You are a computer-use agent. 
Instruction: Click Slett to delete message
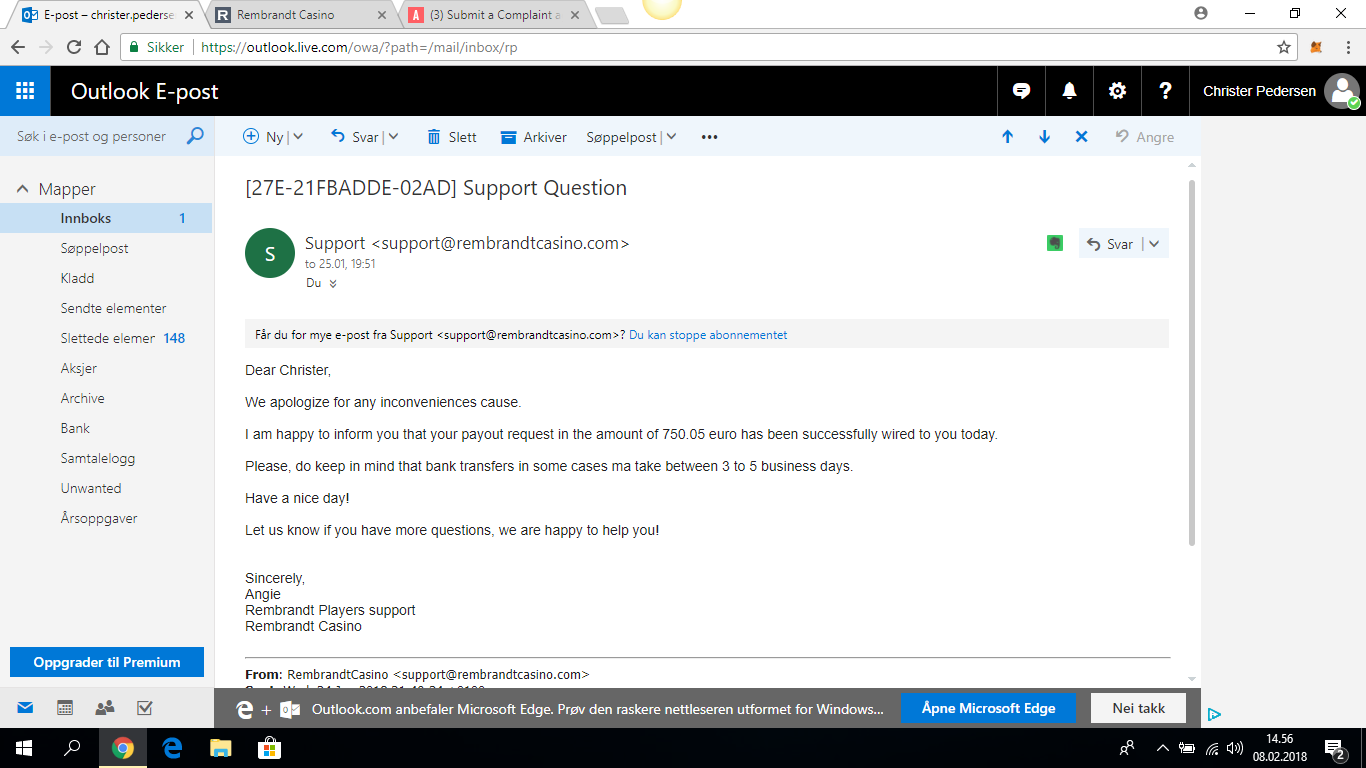click(452, 137)
